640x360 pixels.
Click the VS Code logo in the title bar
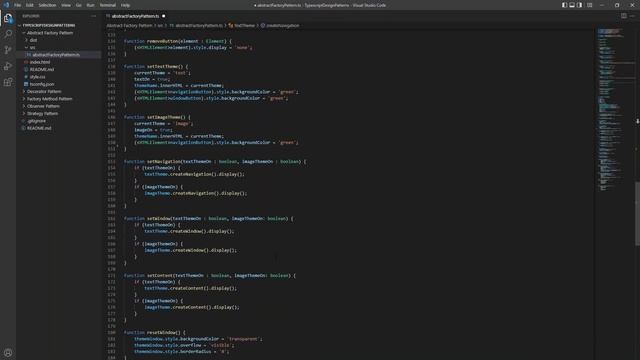(6, 5)
